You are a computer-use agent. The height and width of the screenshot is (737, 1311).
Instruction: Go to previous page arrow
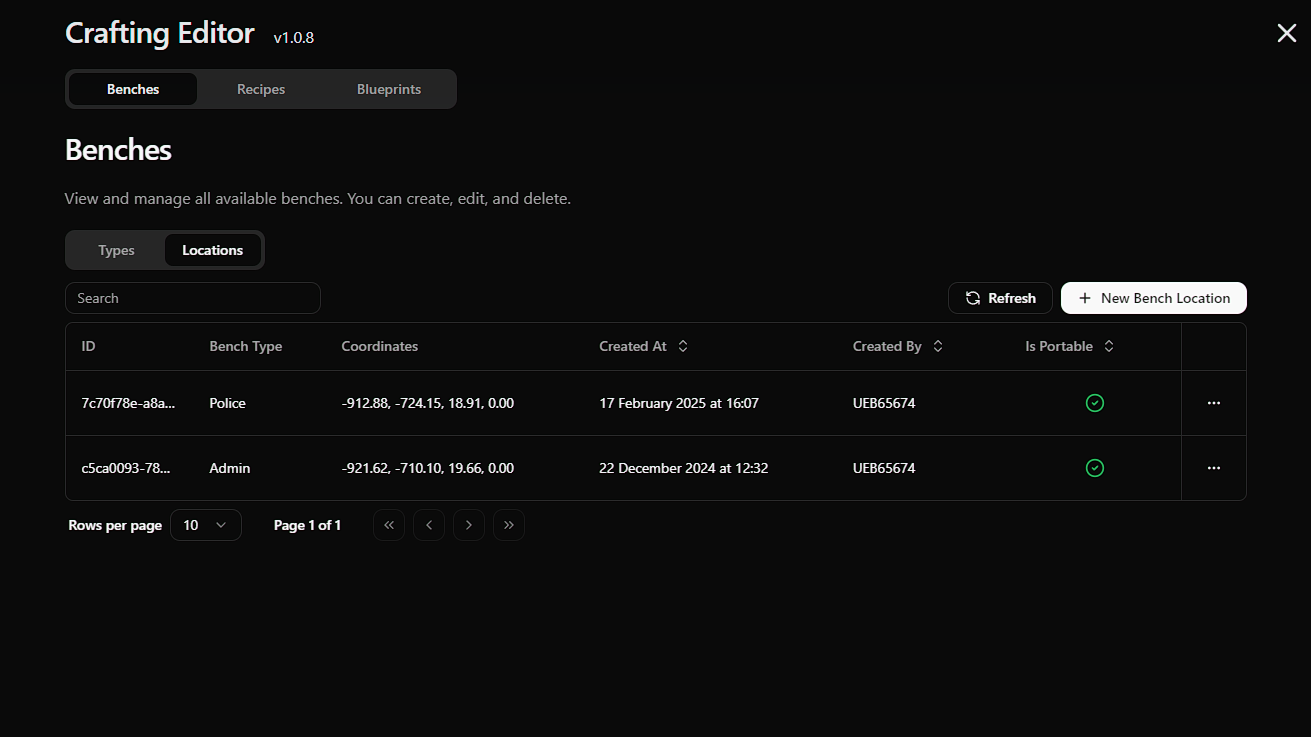(429, 525)
